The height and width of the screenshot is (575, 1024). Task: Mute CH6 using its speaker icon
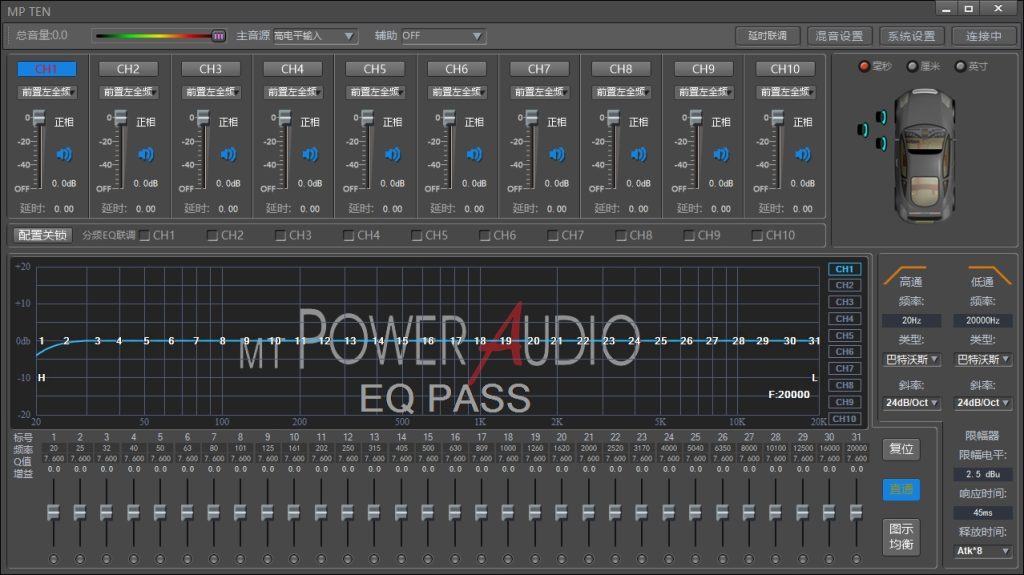474,154
